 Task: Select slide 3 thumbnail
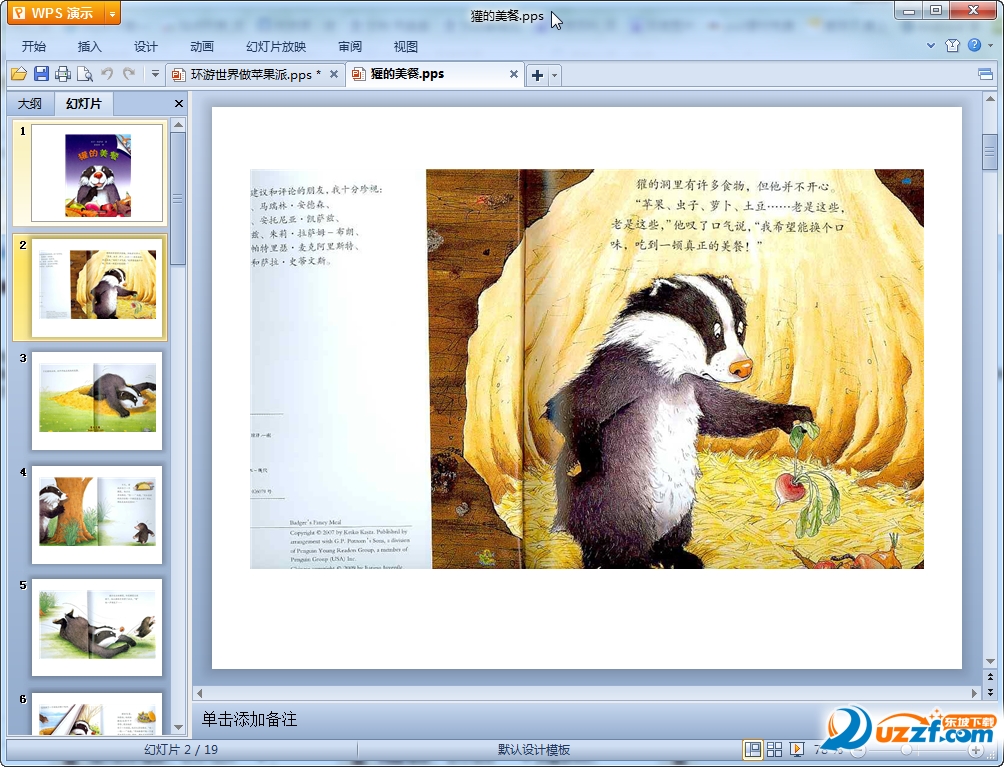[97, 401]
